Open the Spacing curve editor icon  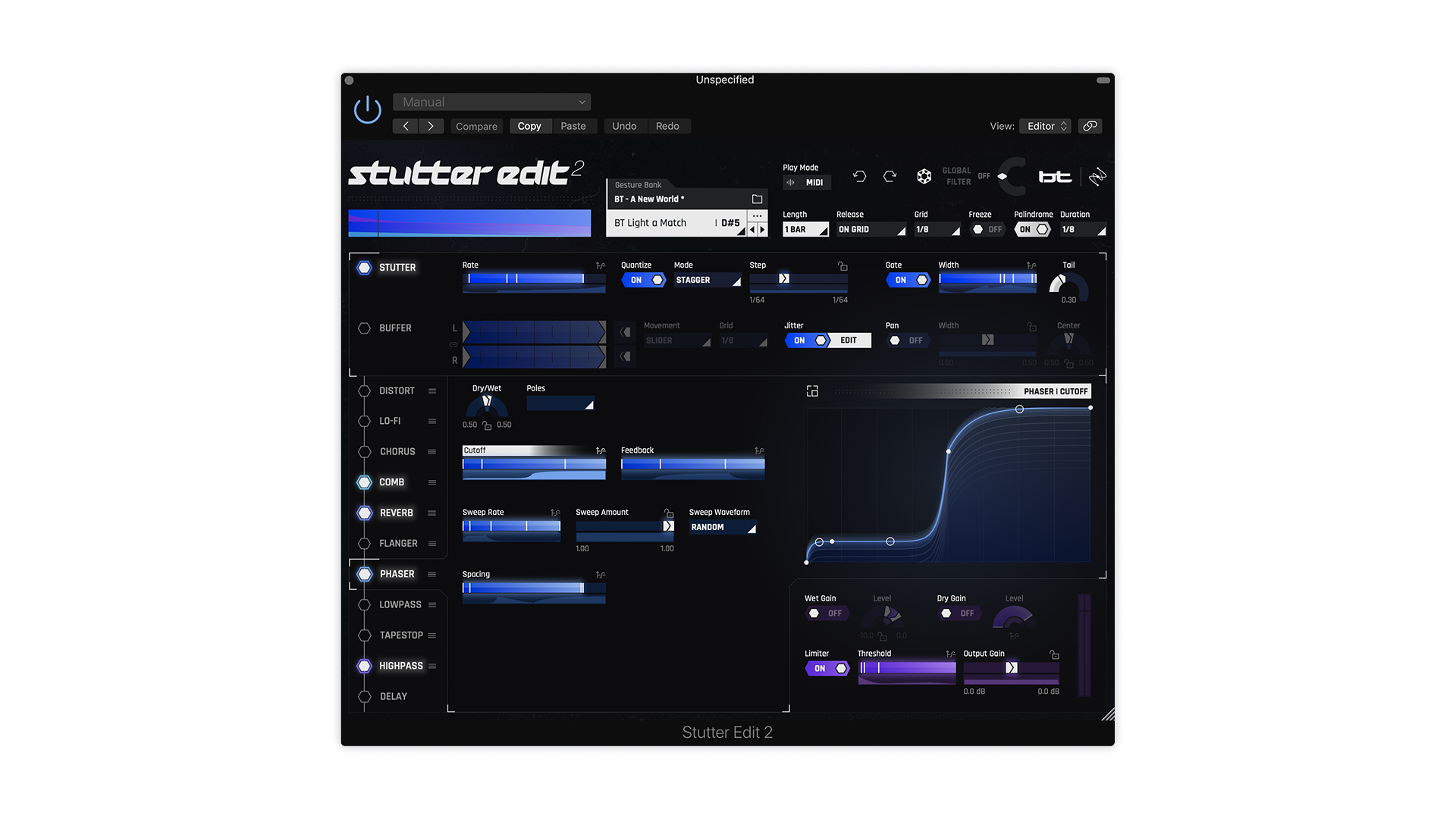tap(601, 575)
